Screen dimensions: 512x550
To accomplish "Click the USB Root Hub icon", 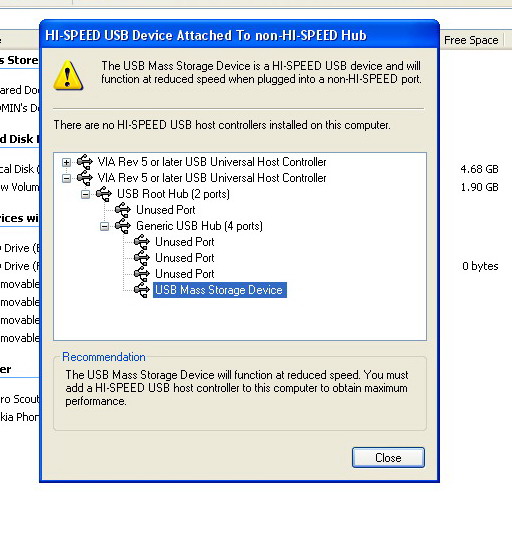I will [104, 194].
